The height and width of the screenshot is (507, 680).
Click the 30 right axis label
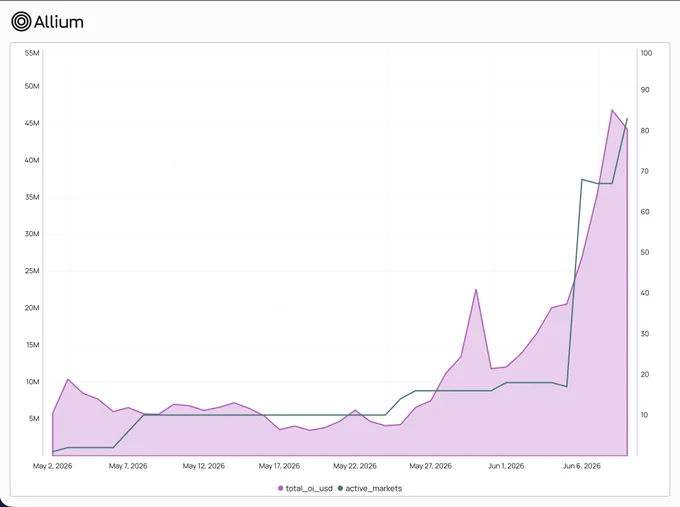tap(645, 334)
